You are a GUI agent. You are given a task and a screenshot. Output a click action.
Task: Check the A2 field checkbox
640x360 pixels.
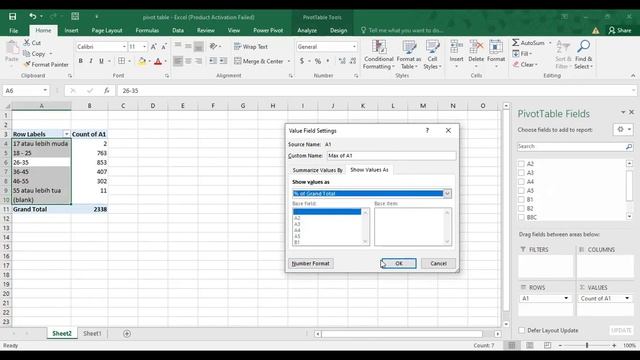pos(521,164)
